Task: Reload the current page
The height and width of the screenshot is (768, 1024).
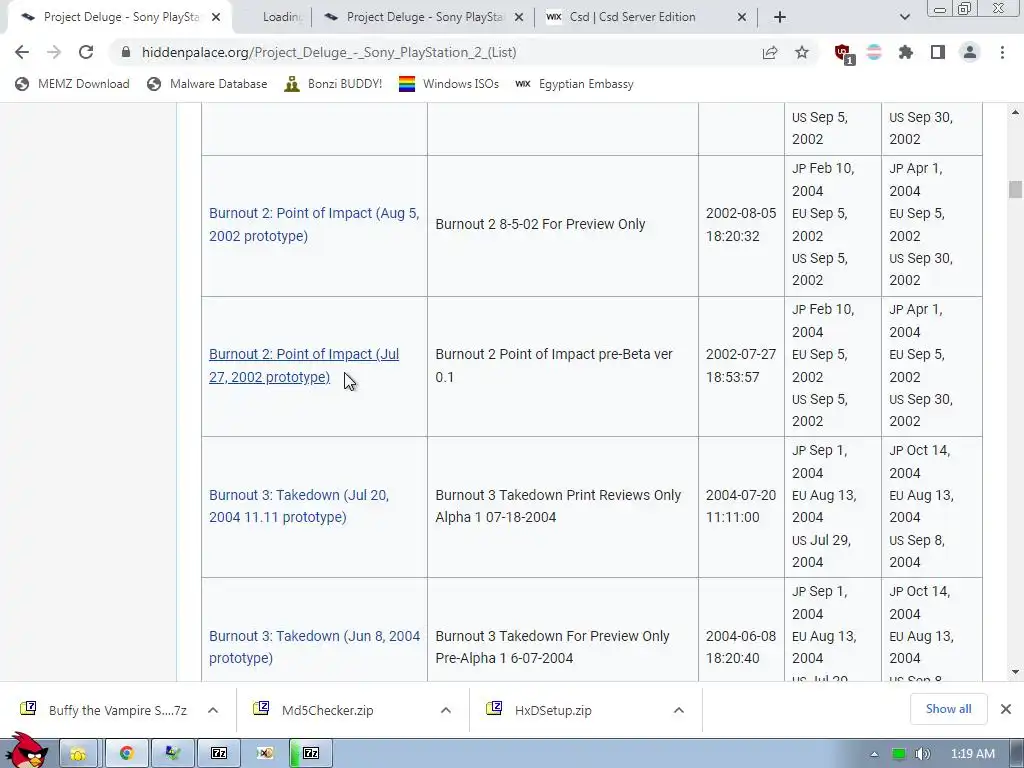Action: [x=86, y=52]
